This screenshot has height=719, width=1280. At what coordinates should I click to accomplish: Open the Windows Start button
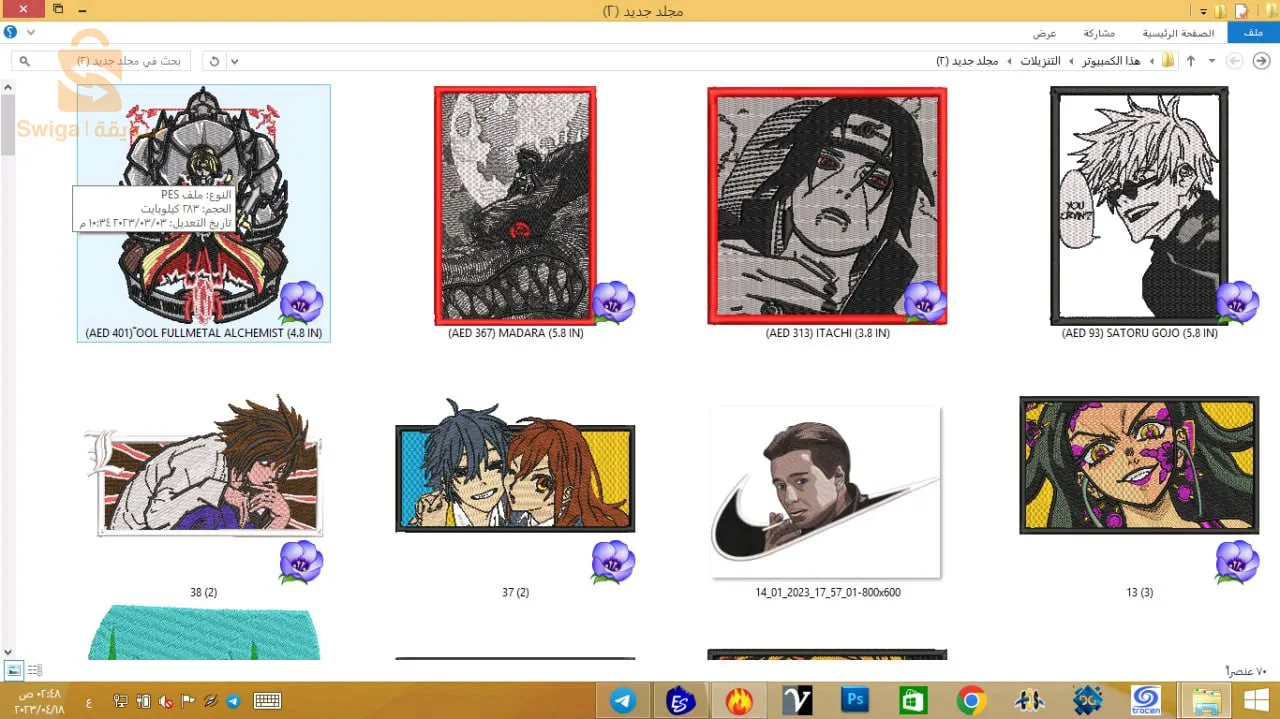tap(1257, 700)
